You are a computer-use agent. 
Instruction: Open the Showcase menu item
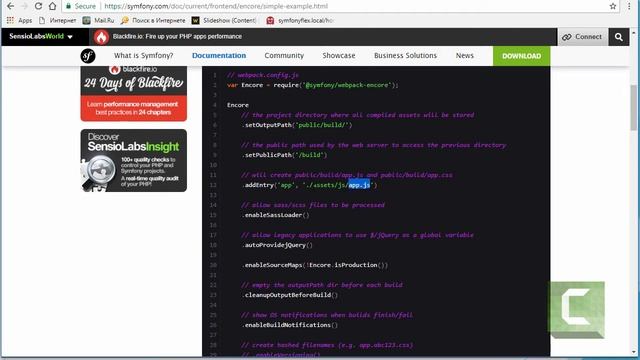tap(339, 56)
